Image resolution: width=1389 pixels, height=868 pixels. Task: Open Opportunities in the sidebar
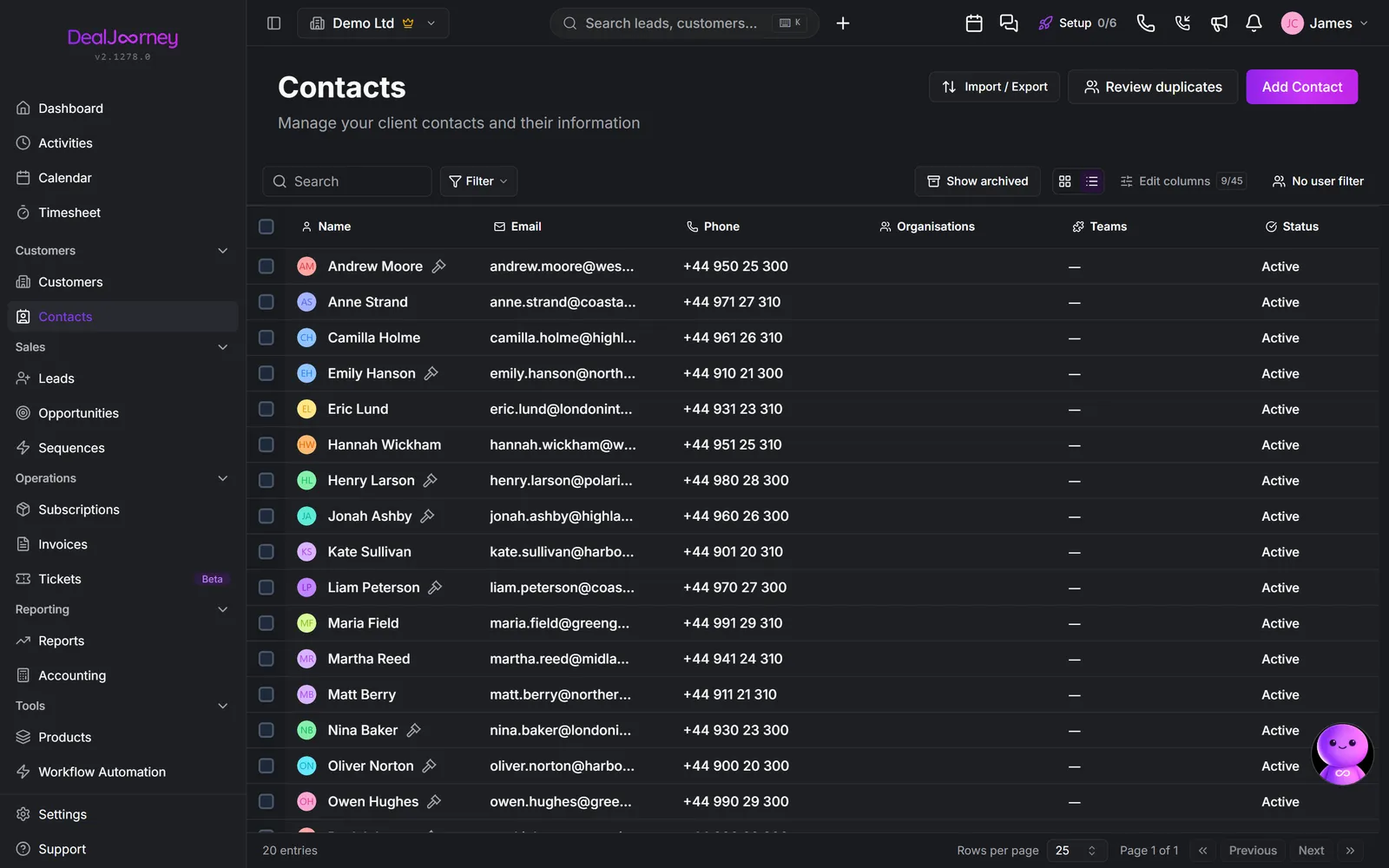pos(78,413)
